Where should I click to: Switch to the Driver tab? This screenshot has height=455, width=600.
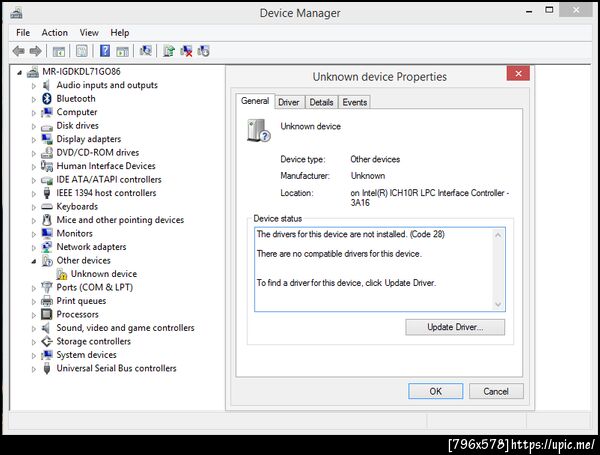(289, 102)
